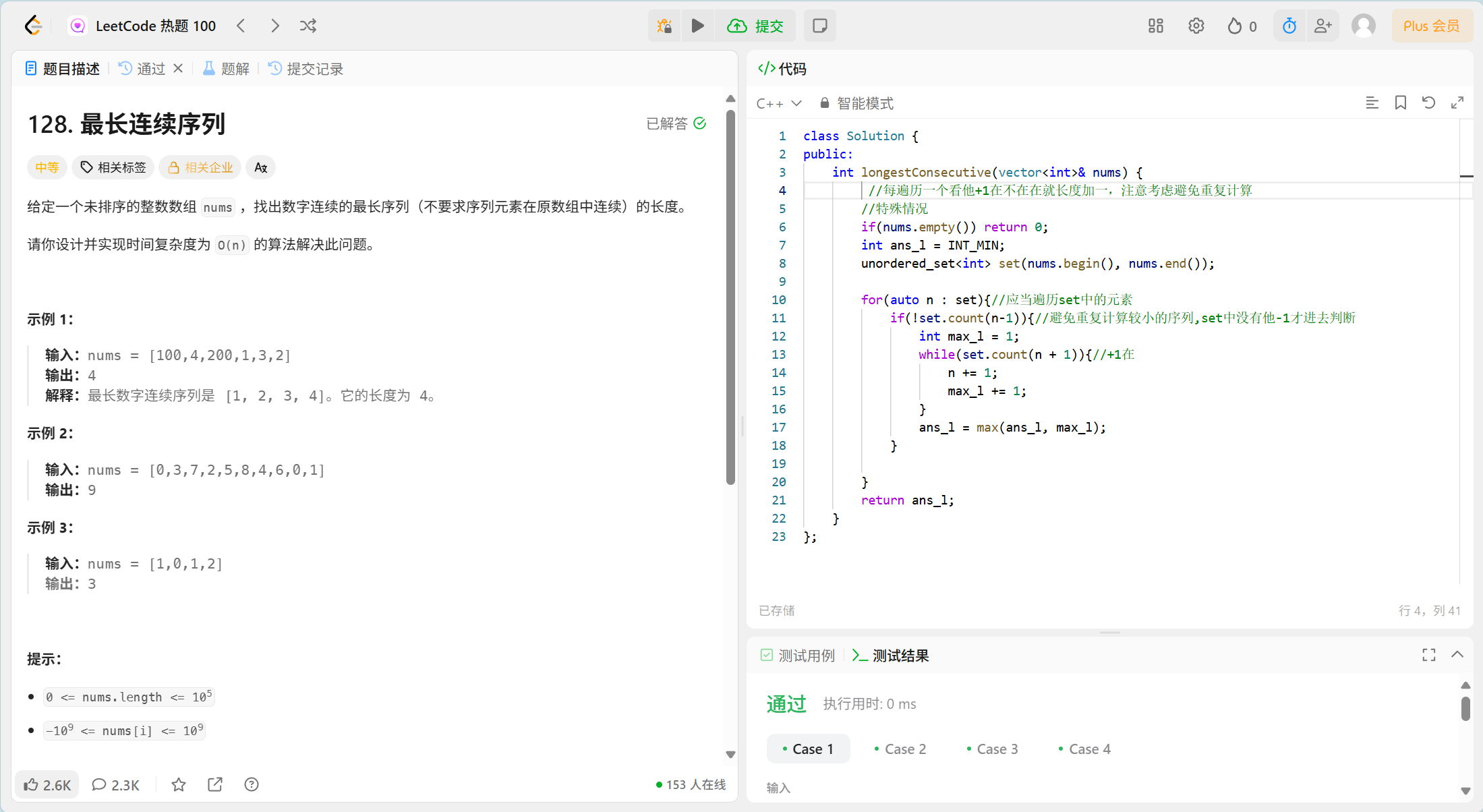Viewport: 1483px width, 812px height.
Task: Click the bookmark code icon
Action: (x=1401, y=103)
